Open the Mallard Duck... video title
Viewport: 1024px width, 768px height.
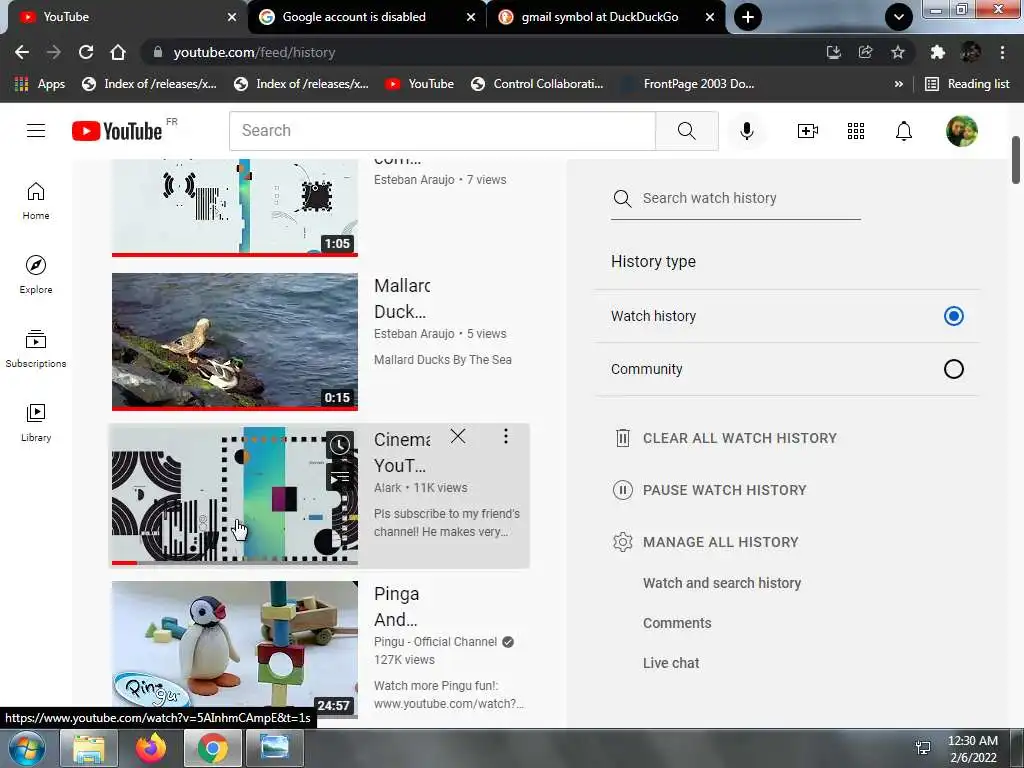tap(402, 298)
